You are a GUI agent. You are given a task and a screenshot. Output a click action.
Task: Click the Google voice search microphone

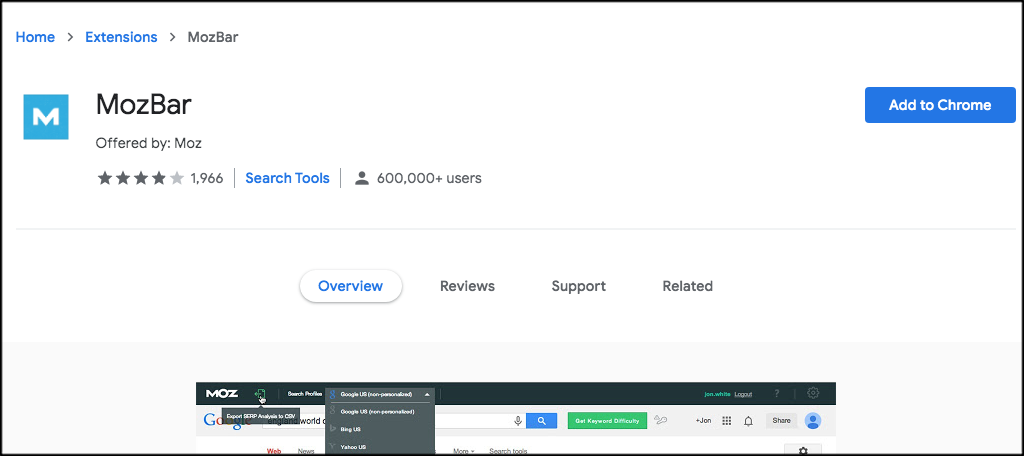518,421
